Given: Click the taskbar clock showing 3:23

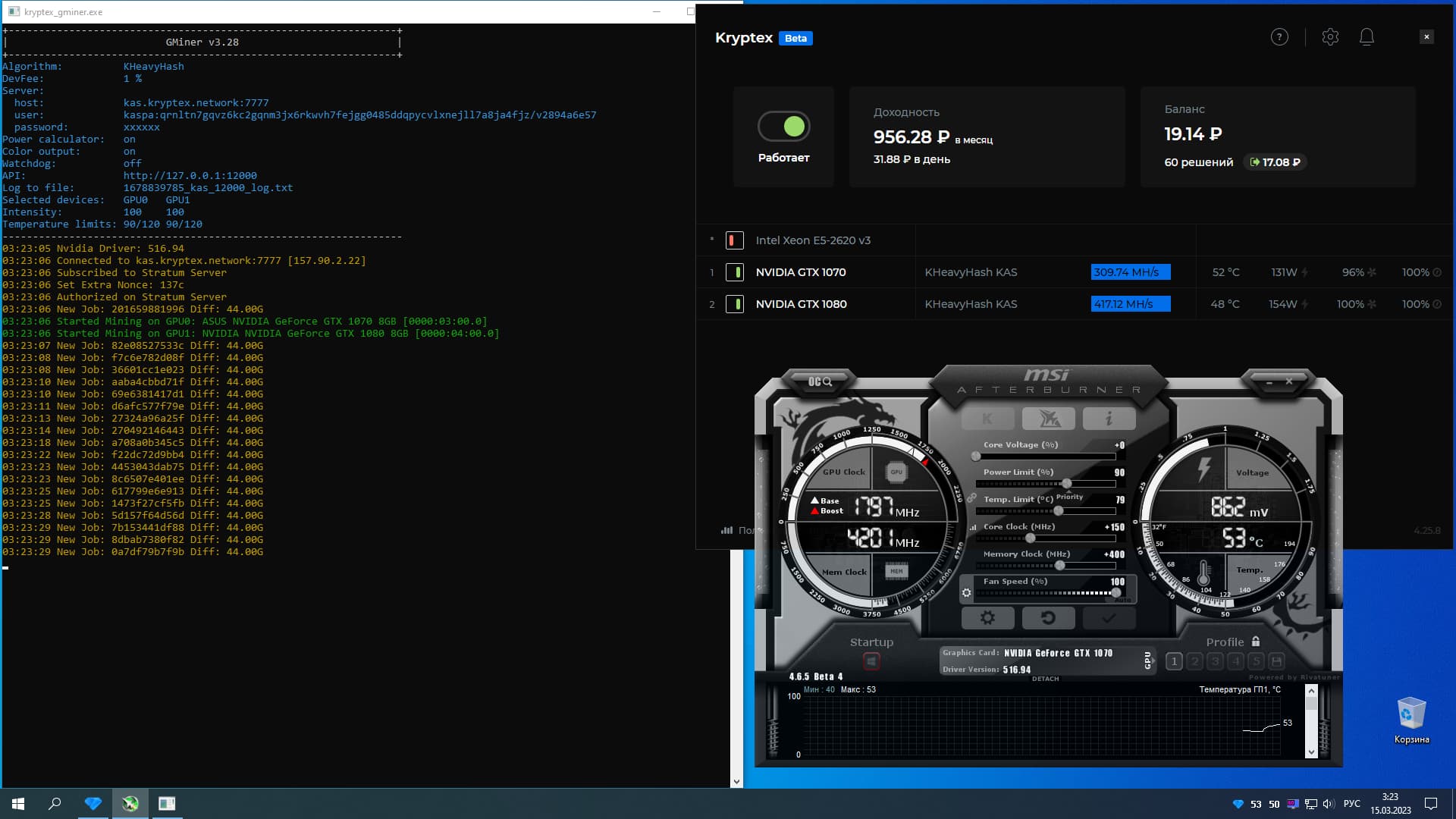Looking at the screenshot, I should [1390, 804].
